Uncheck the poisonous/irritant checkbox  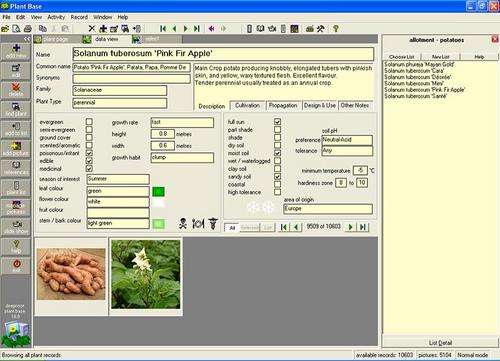pyautogui.click(x=89, y=153)
